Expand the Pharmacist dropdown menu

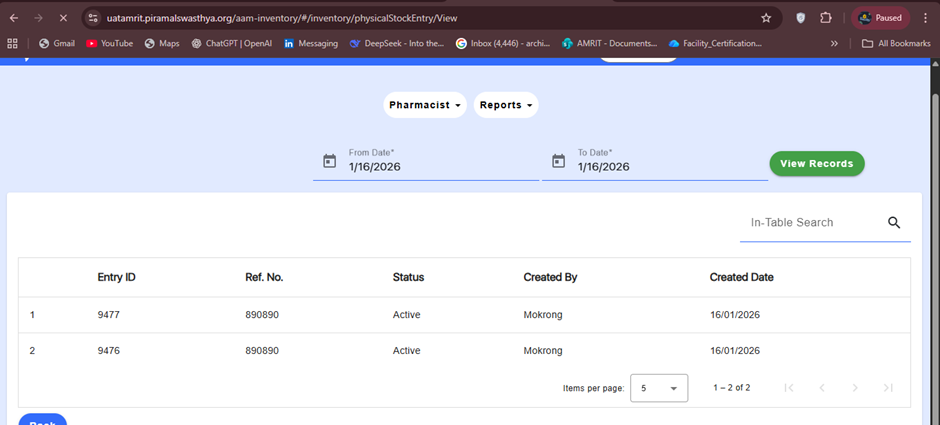425,105
